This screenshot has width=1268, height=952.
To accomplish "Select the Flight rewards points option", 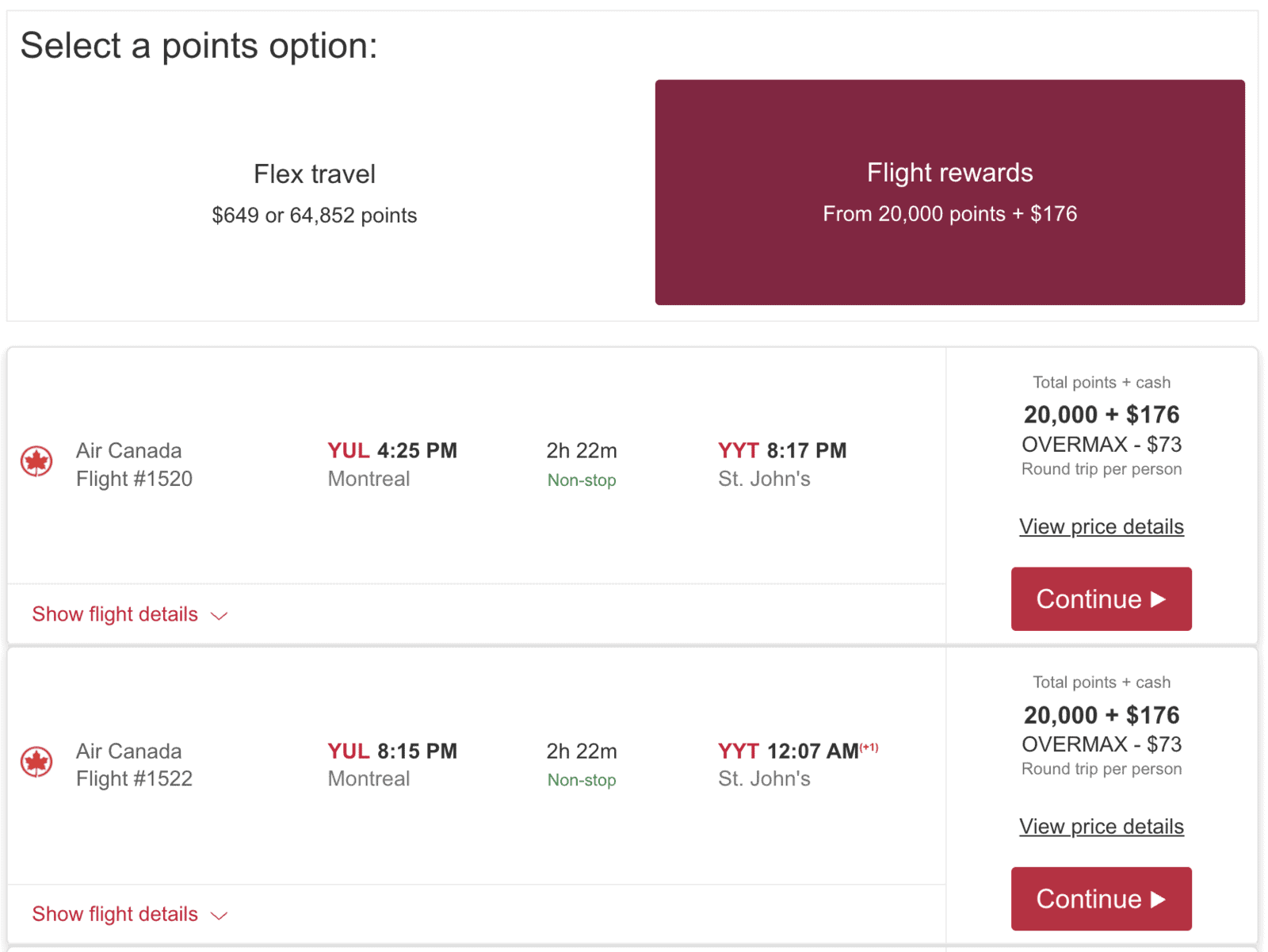I will tap(949, 193).
